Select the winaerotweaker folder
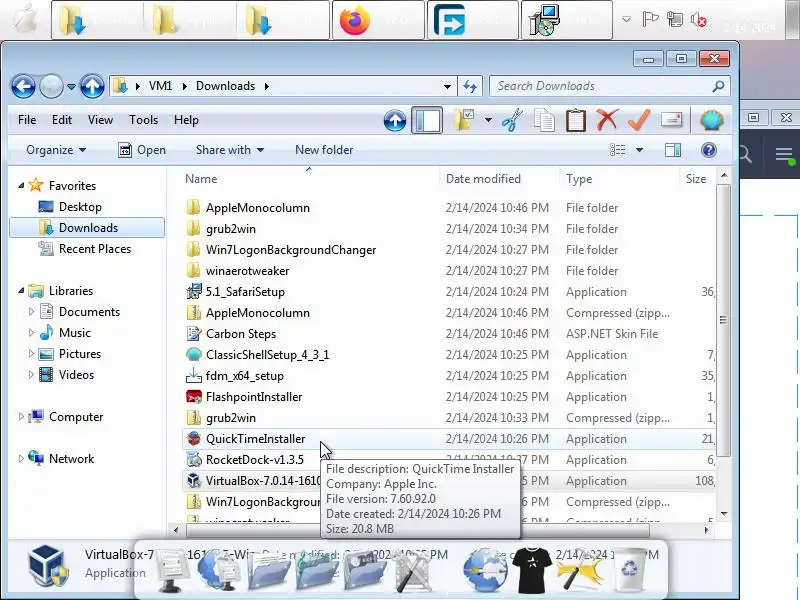The image size is (800, 600). [x=247, y=271]
